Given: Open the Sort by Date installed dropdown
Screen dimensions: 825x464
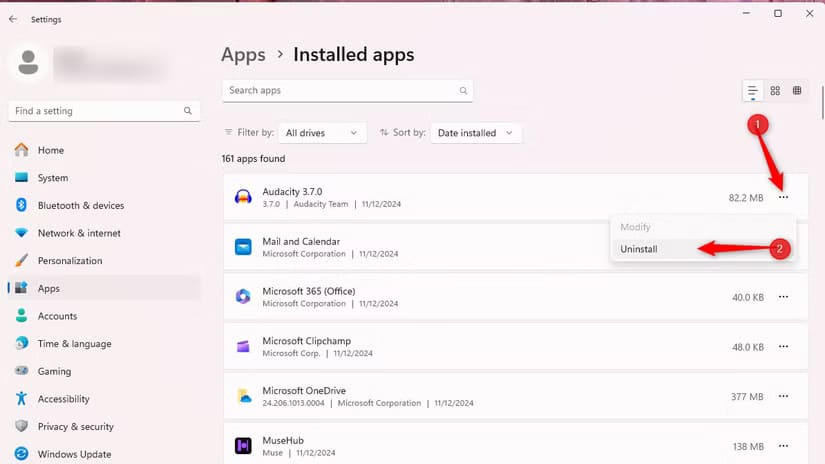Looking at the screenshot, I should point(476,133).
